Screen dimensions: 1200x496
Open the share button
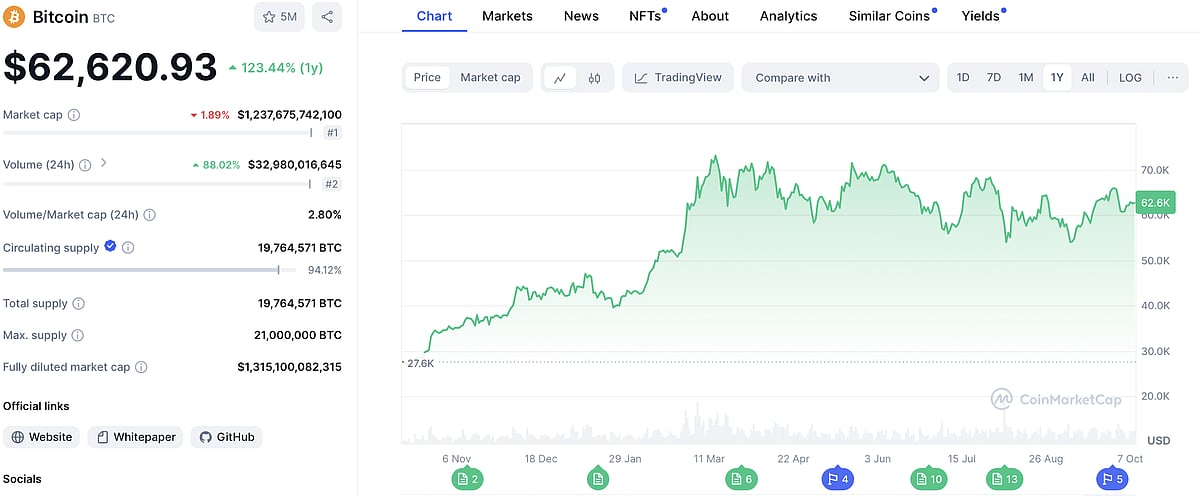327,17
